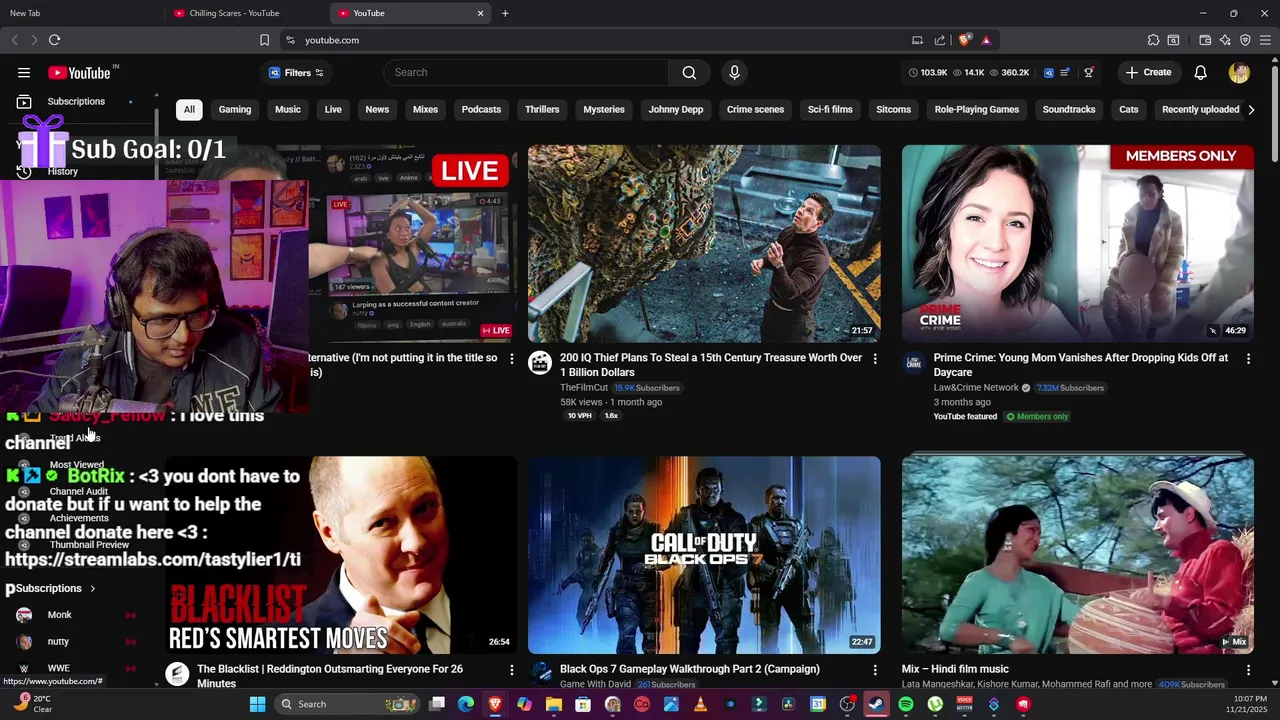The height and width of the screenshot is (720, 1280).
Task: Open Monk subscription channel
Action: (x=60, y=615)
